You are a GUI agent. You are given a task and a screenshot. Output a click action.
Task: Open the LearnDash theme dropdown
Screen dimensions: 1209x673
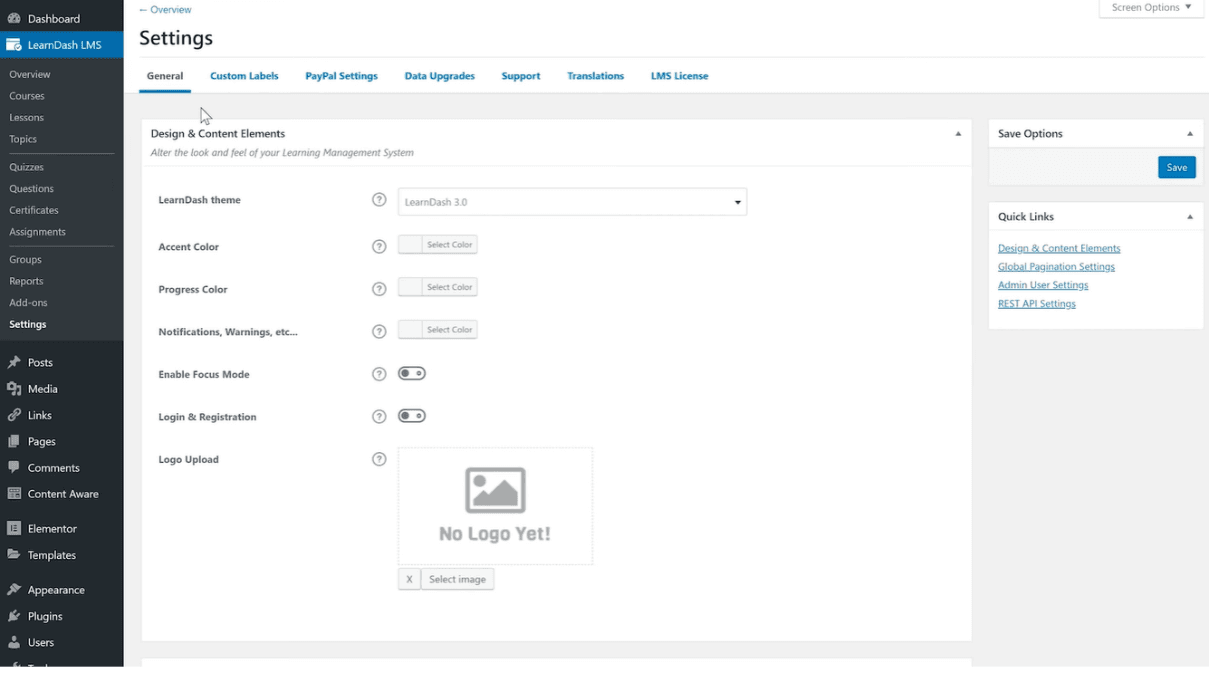pos(572,202)
